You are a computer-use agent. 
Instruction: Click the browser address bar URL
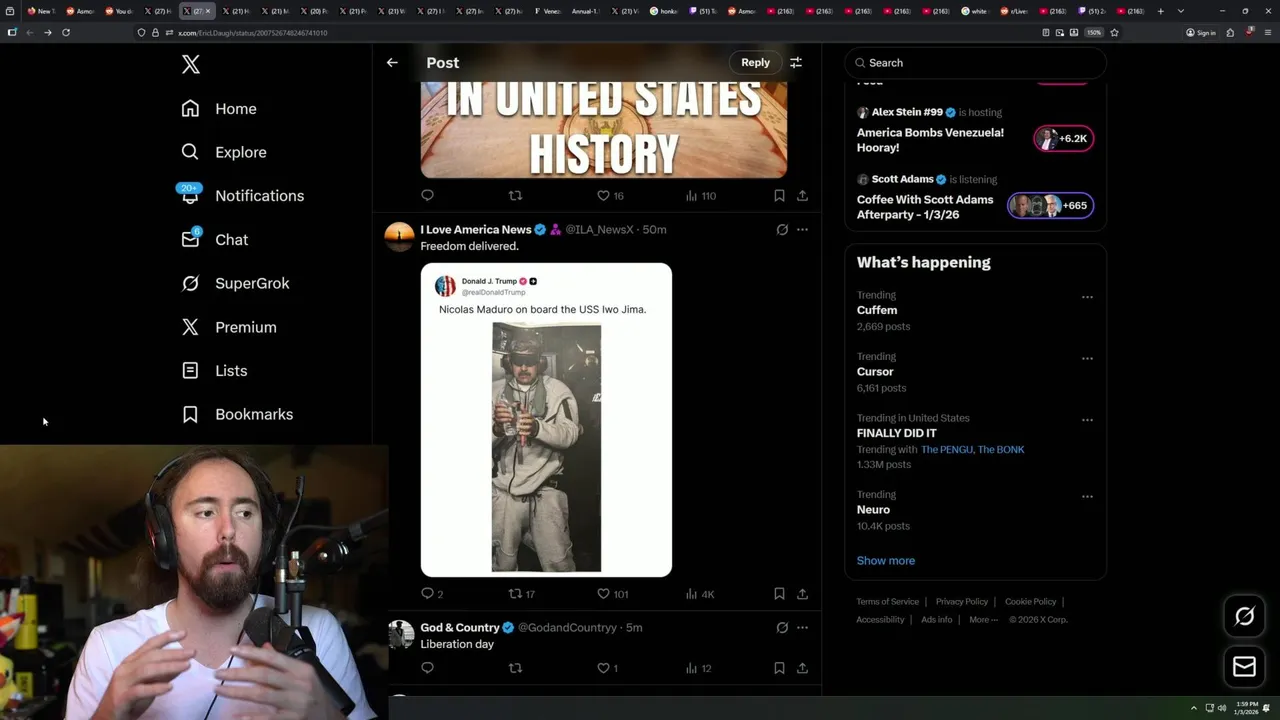252,33
